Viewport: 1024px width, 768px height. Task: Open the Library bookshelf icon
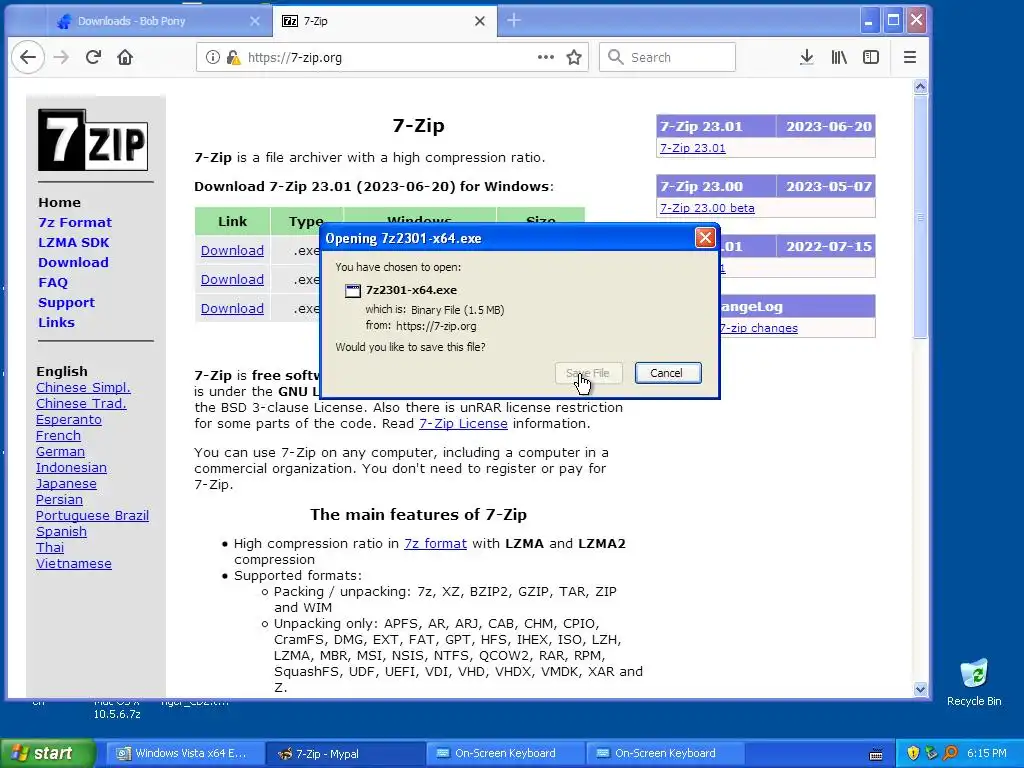(x=839, y=57)
